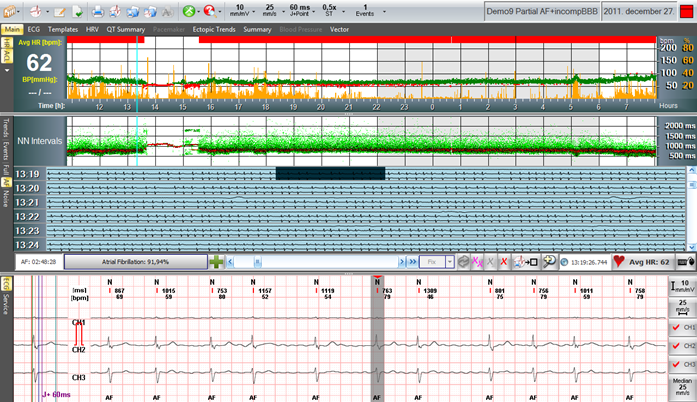
Task: Click the dark selected segment in 13:19 row
Action: (330, 173)
